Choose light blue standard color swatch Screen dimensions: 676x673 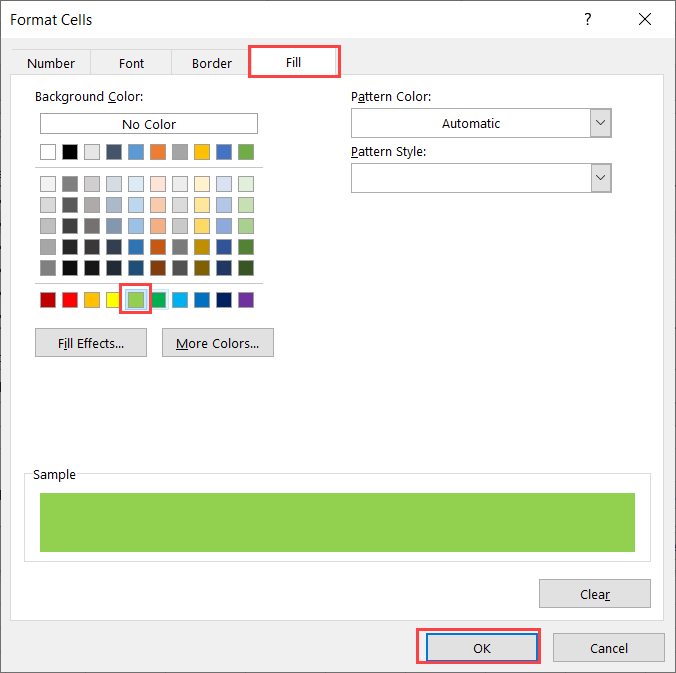(180, 300)
